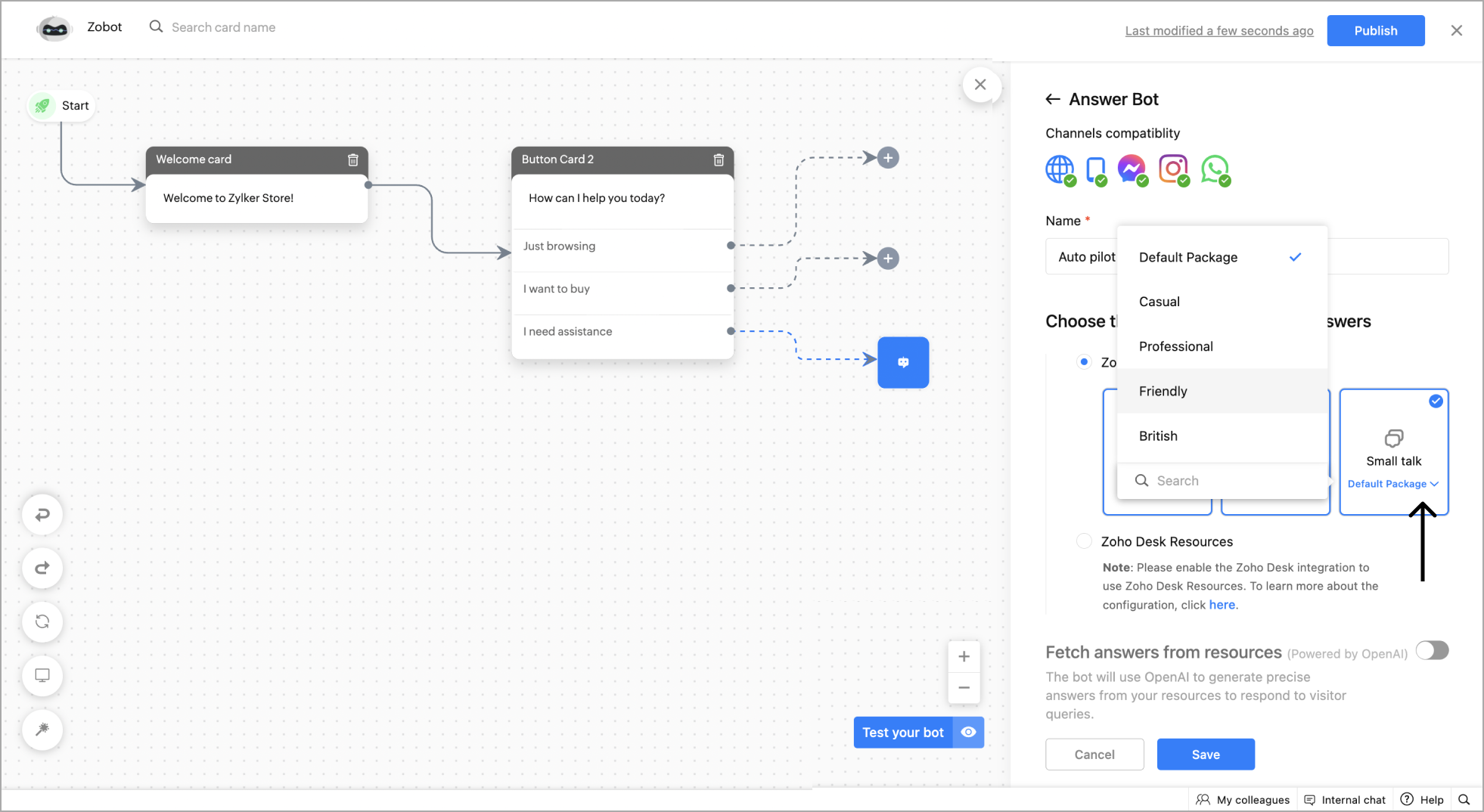Choose Casual package option
The height and width of the screenshot is (812, 1484).
[x=1222, y=302]
